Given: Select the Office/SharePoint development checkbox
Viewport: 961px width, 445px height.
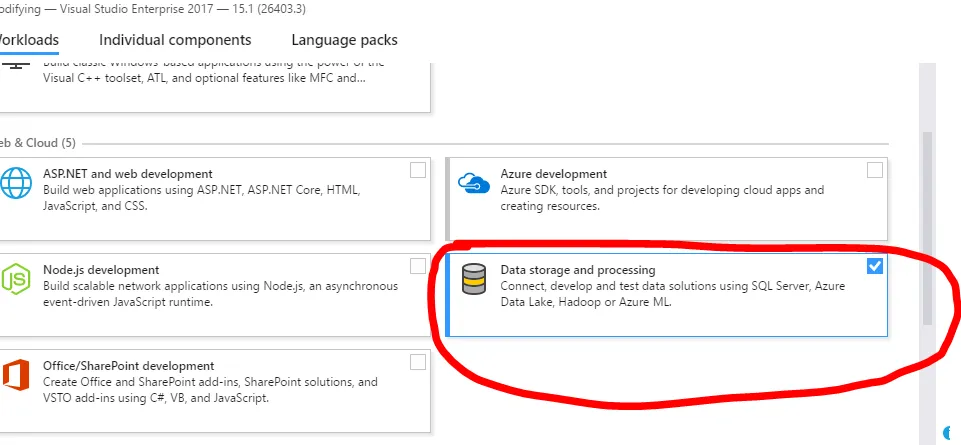Looking at the screenshot, I should tap(418, 362).
